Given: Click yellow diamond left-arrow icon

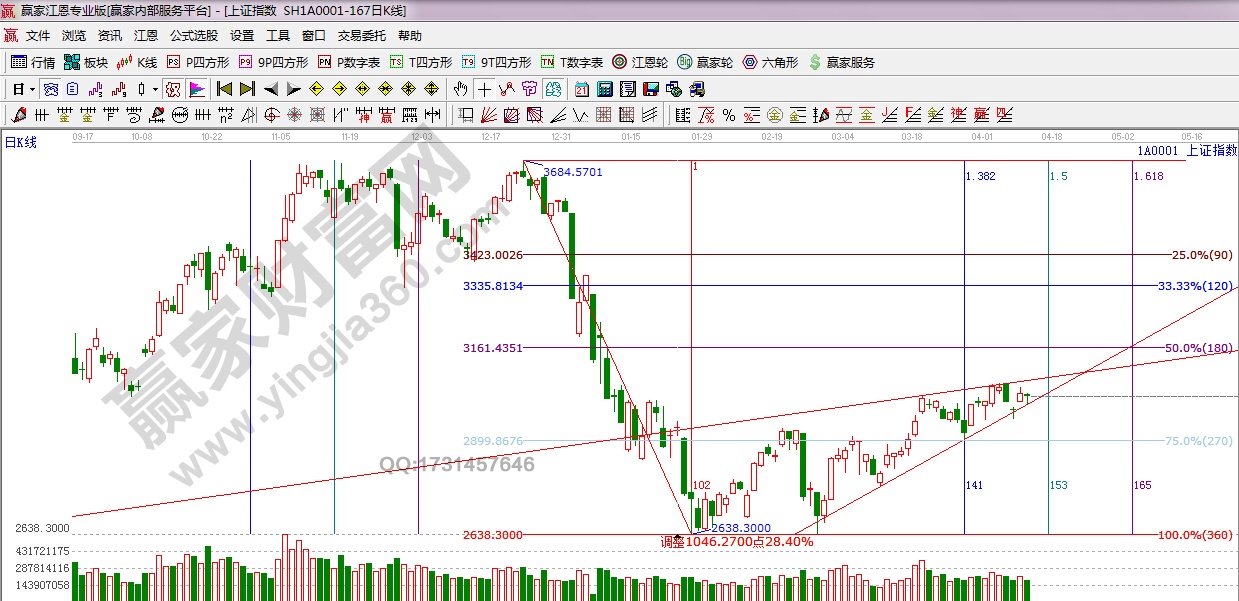Looking at the screenshot, I should point(316,89).
